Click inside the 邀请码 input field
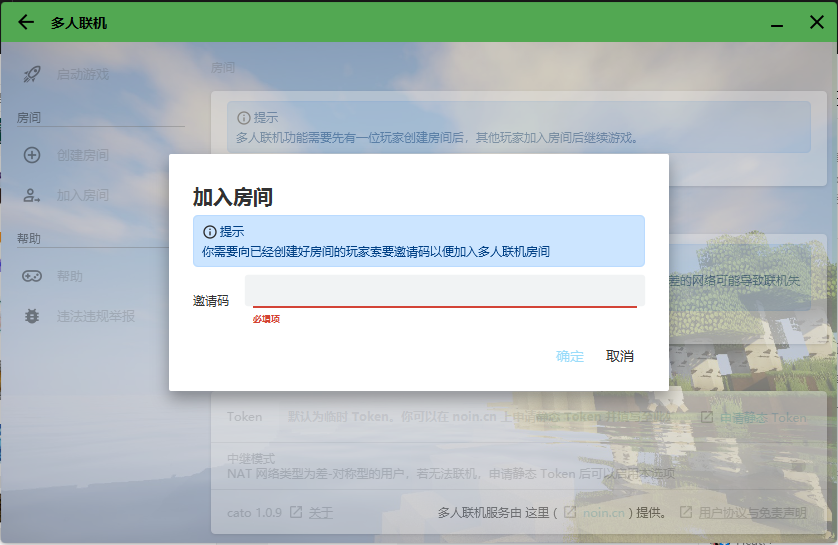The height and width of the screenshot is (545, 838). coord(444,291)
